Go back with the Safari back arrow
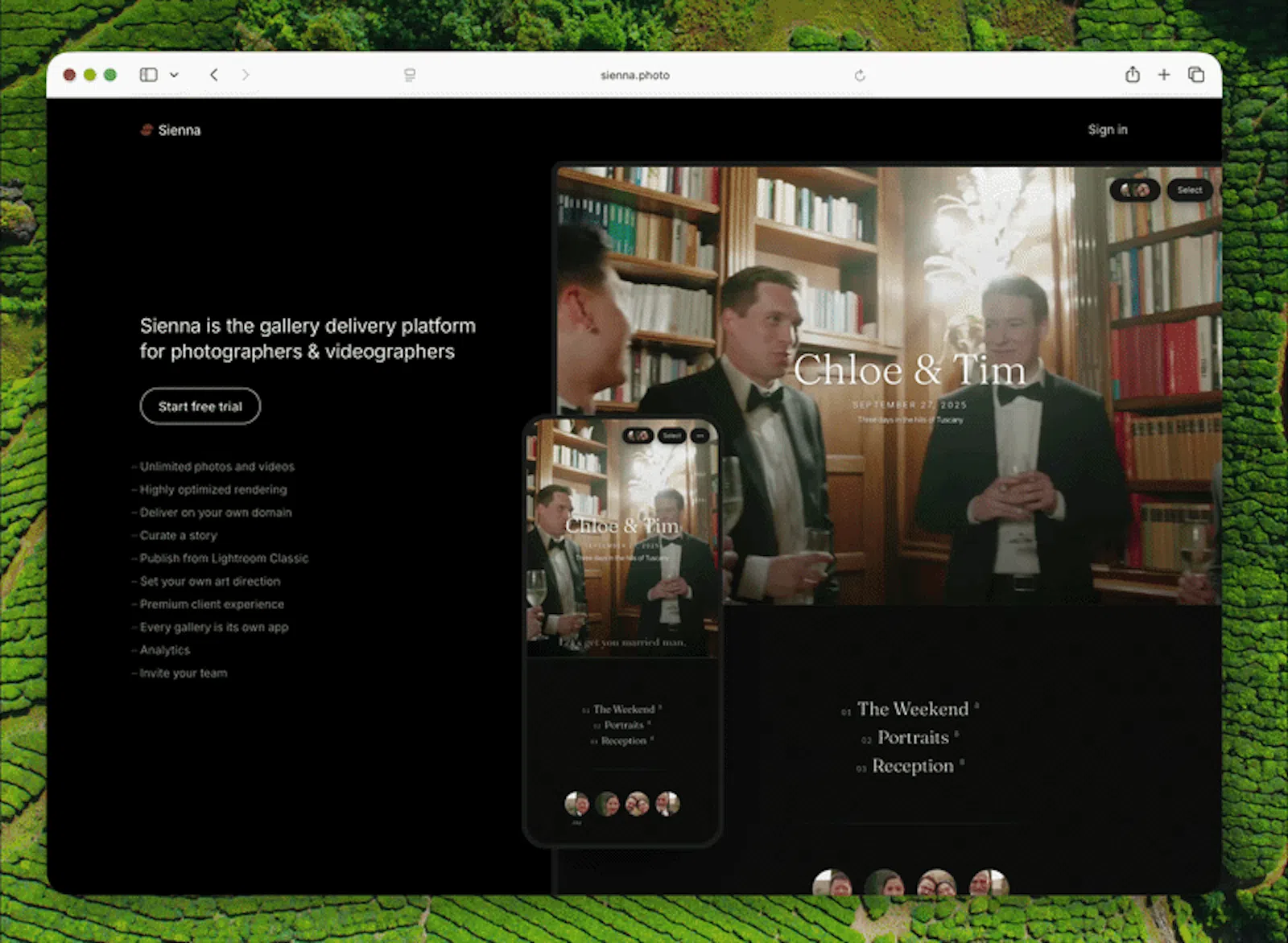Viewport: 1288px width, 943px height. pos(214,75)
